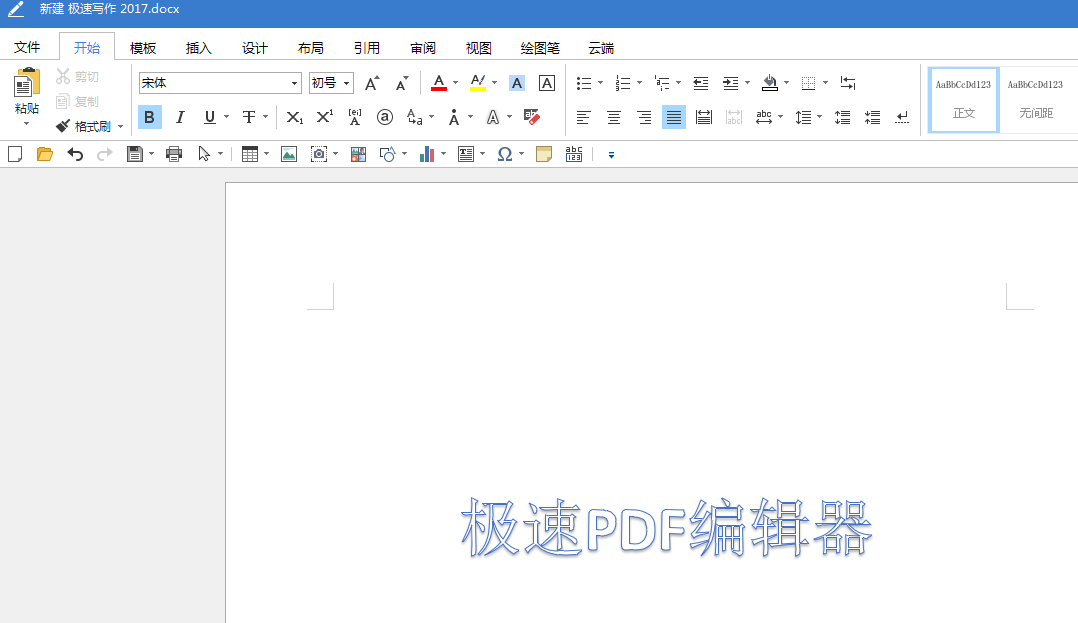Switch to the 插入 (Insert) tab
This screenshot has width=1078, height=623.
point(199,48)
